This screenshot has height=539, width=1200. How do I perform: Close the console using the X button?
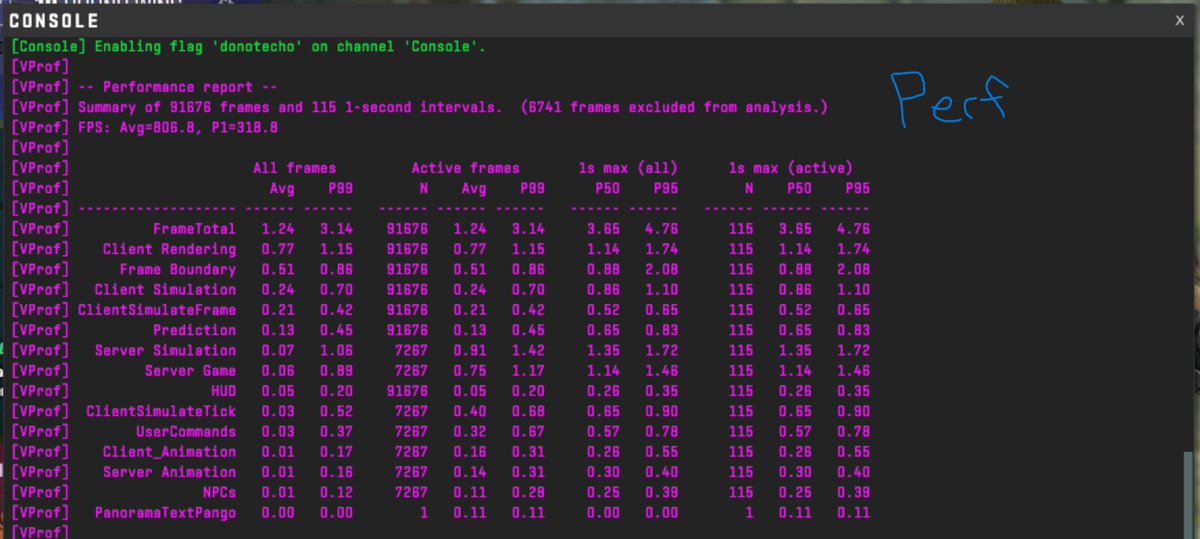point(1179,20)
